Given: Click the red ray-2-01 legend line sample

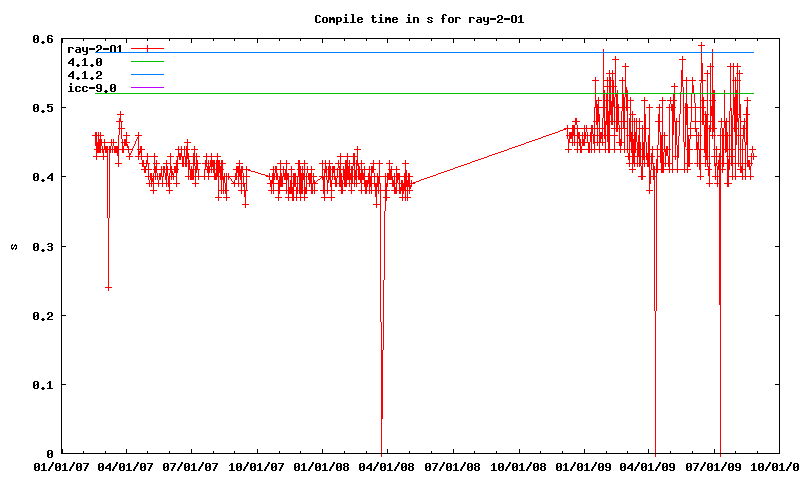Looking at the screenshot, I should tap(146, 48).
